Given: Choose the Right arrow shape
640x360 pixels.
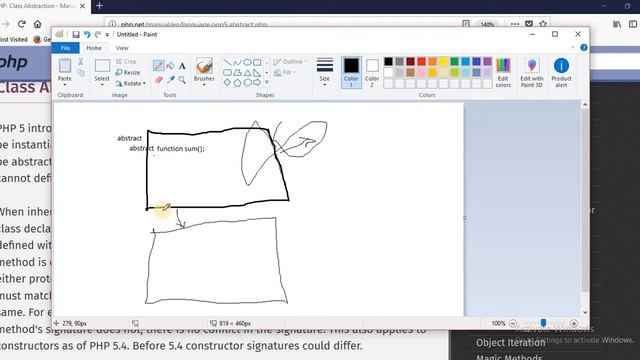Looking at the screenshot, I should point(257,82).
